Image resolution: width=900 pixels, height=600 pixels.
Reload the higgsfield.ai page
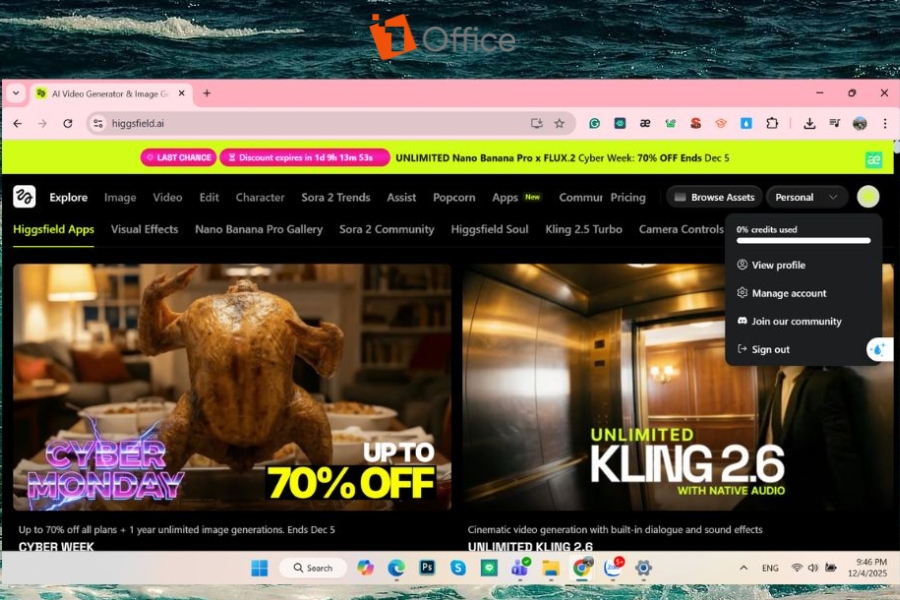tap(68, 123)
